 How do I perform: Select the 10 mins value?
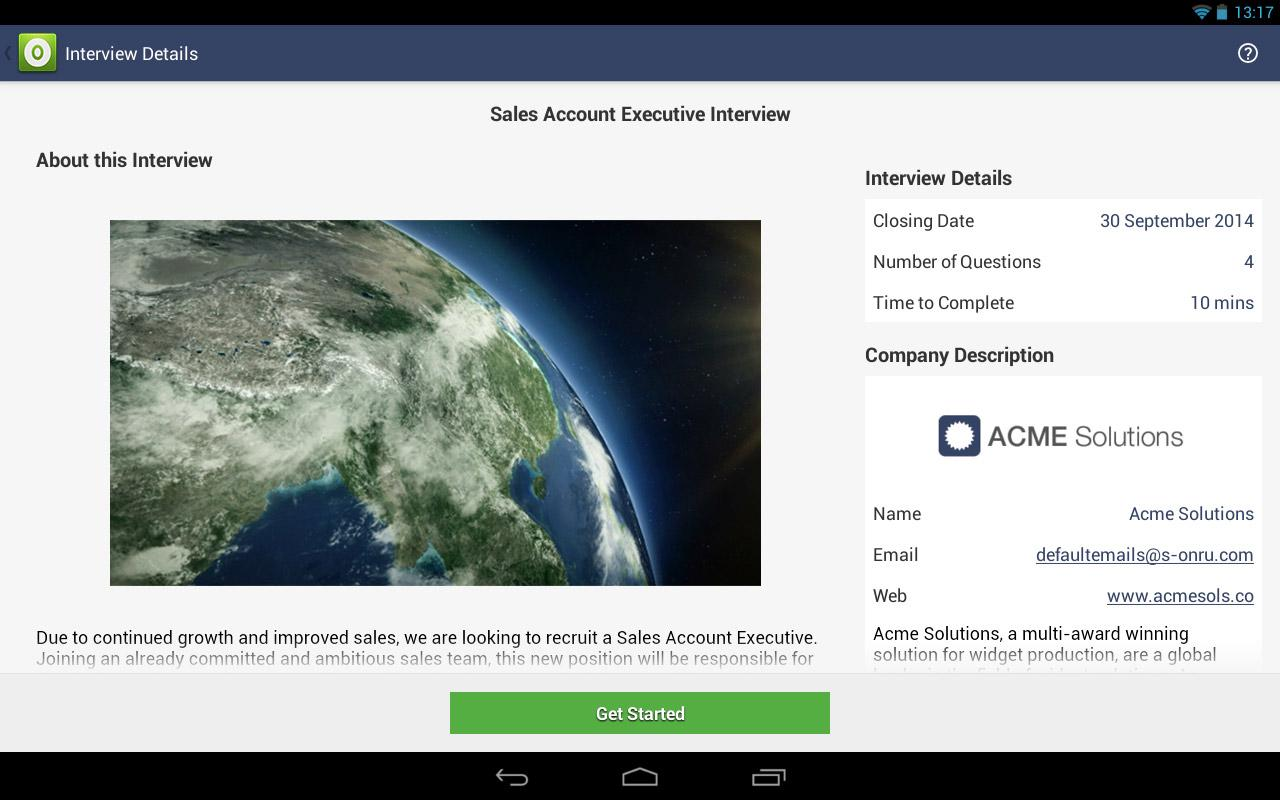click(1221, 303)
